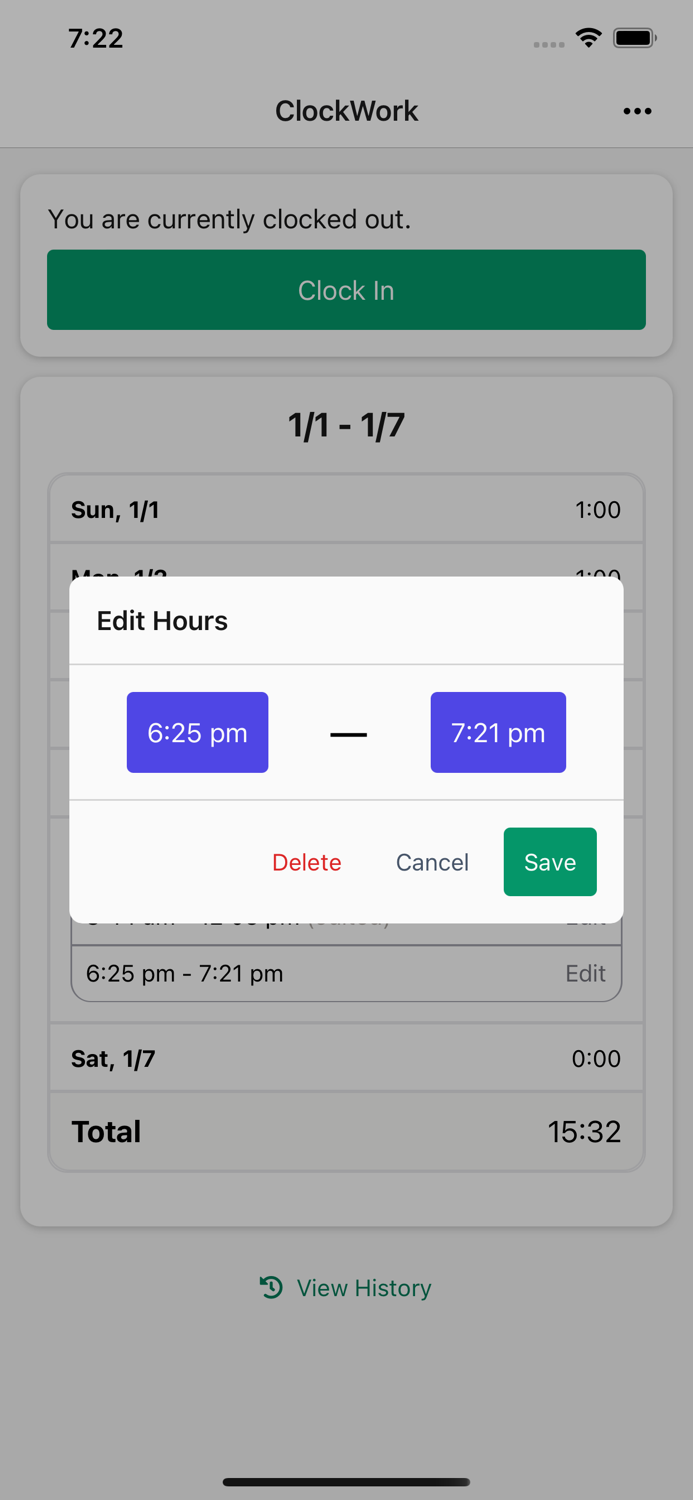The width and height of the screenshot is (693, 1500).
Task: Tap the Total hours row showing 15:32
Action: tap(346, 1131)
